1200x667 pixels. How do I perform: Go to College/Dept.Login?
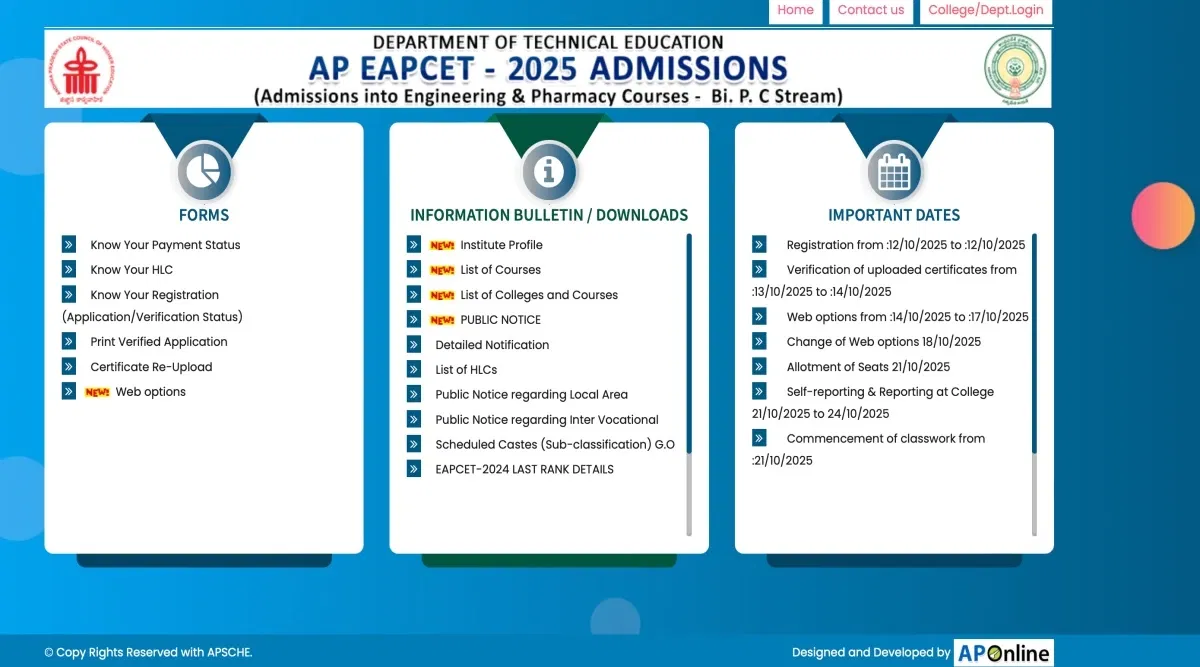pyautogui.click(x=985, y=10)
